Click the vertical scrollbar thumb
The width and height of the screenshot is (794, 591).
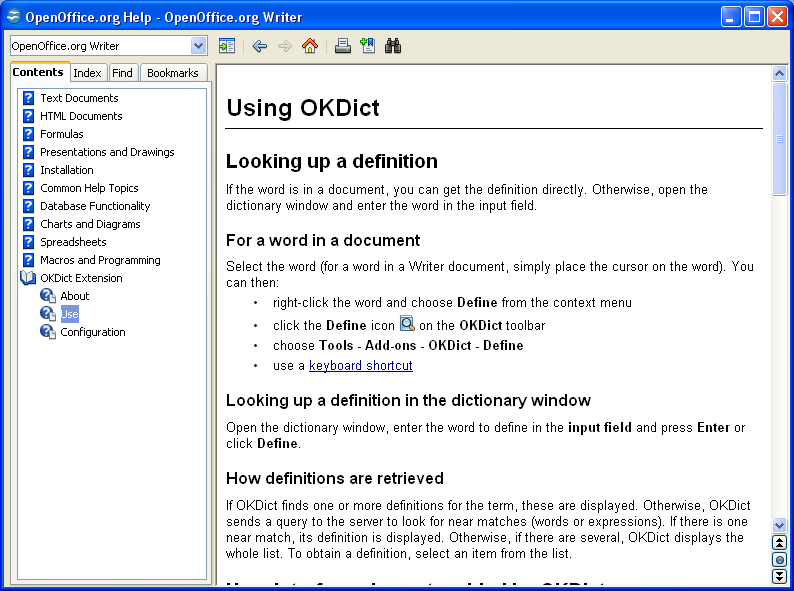coord(779,139)
